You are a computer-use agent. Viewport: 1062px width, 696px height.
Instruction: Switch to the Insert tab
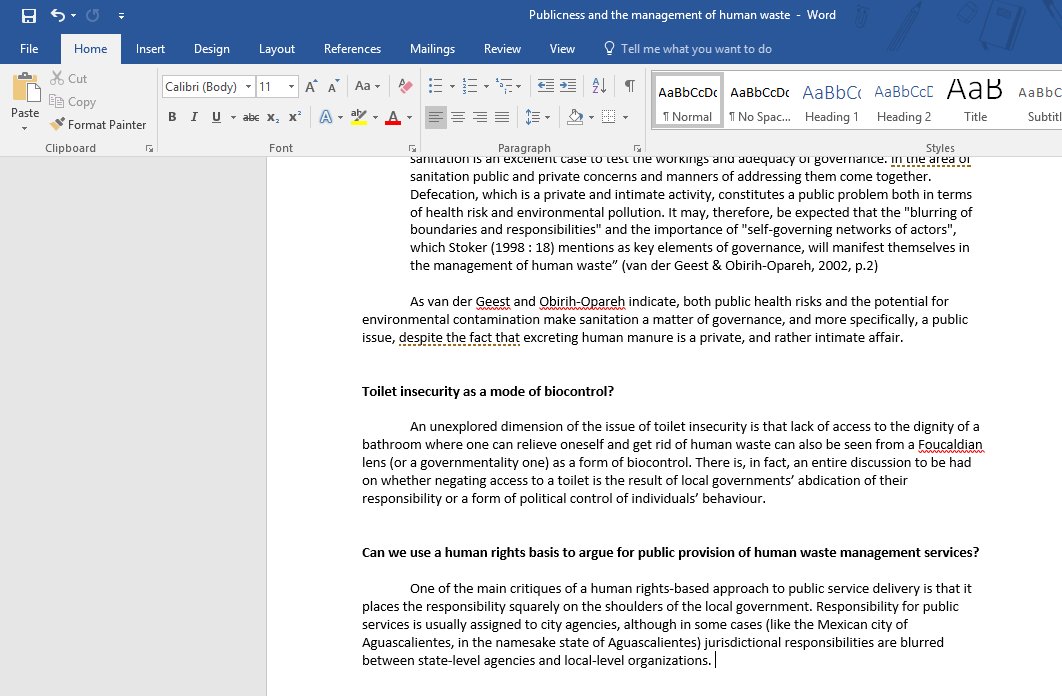[150, 49]
